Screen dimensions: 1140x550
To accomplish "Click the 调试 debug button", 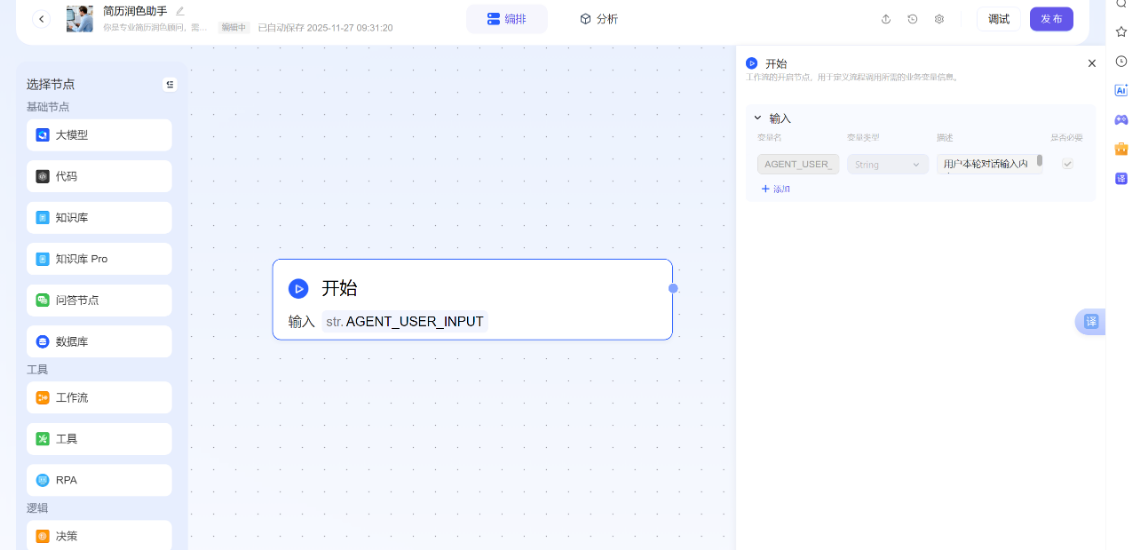I will pos(998,19).
